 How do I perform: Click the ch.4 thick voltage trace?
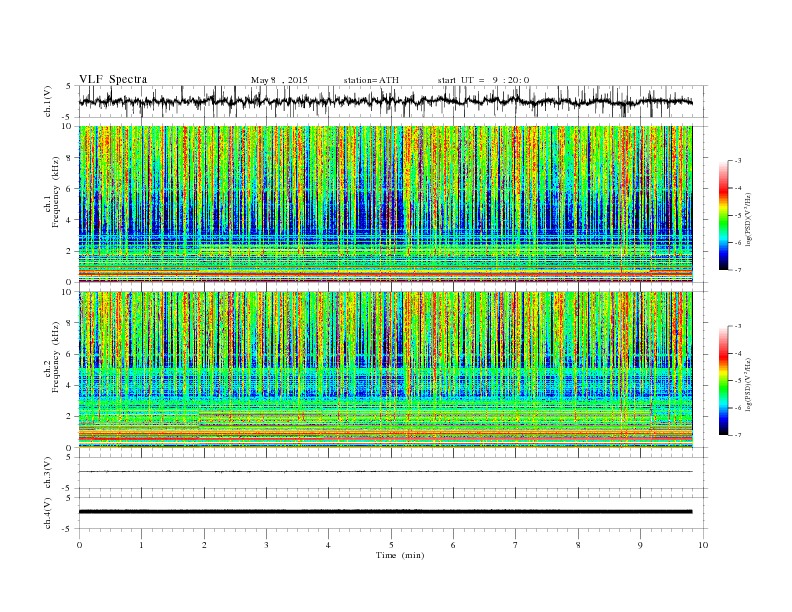(386, 512)
